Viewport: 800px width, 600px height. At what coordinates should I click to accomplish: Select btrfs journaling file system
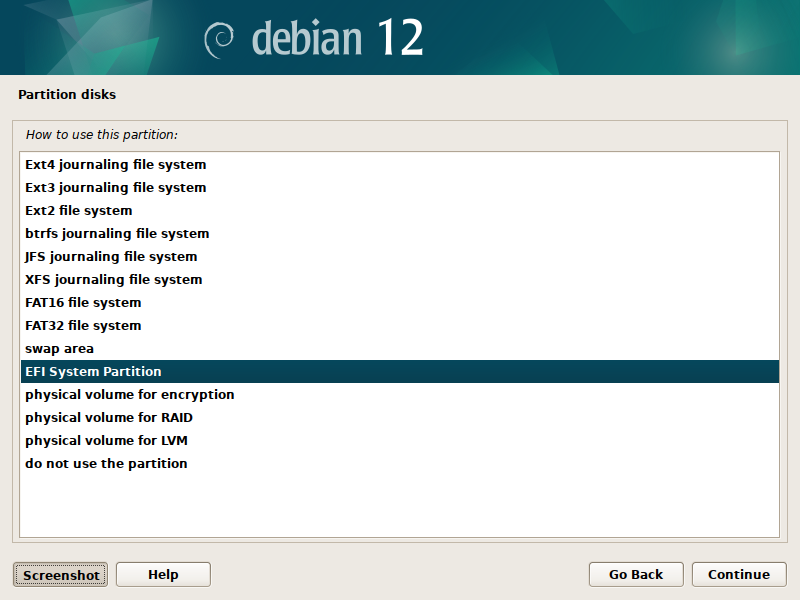(399, 234)
